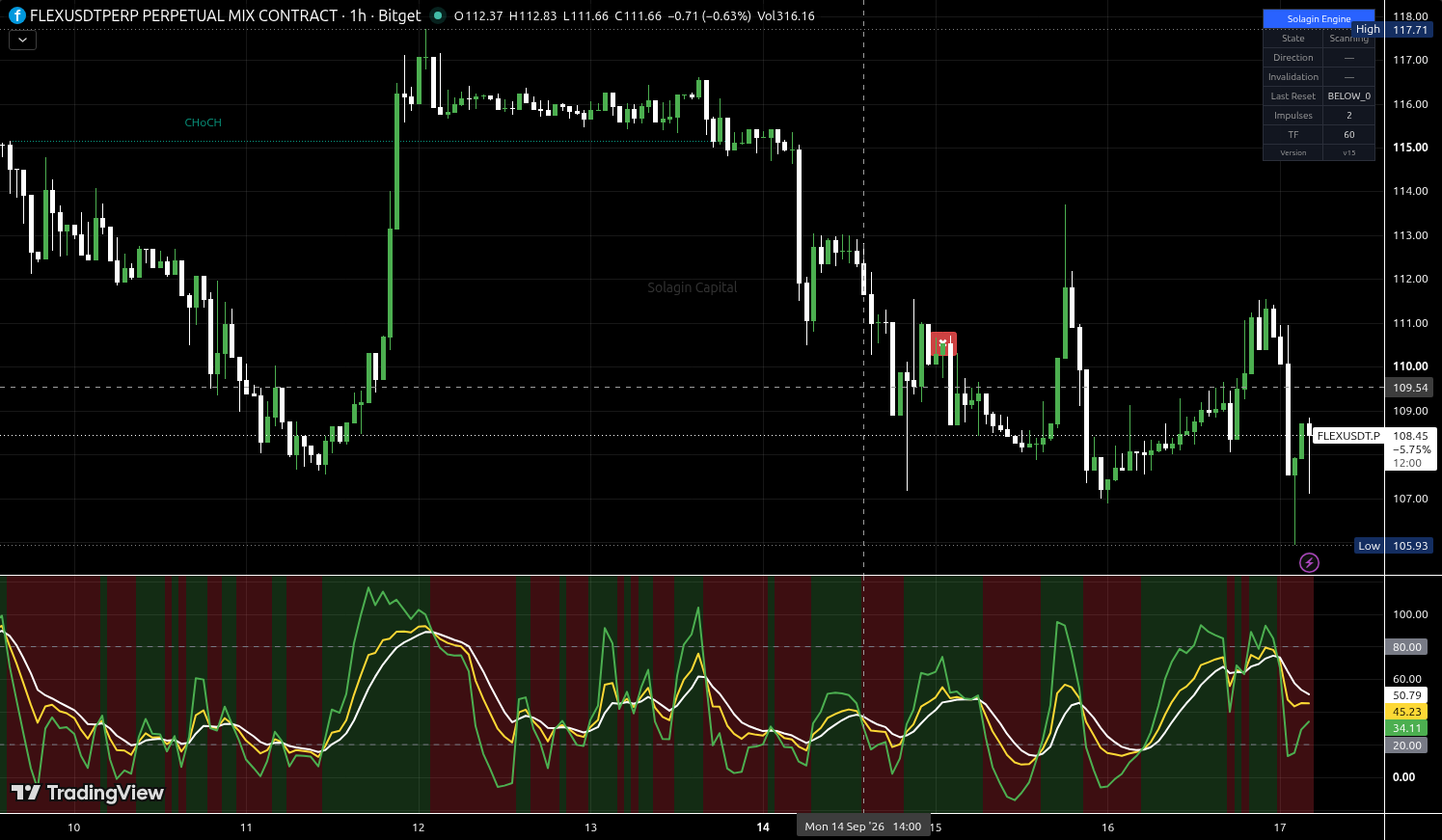Click the Direction row label

tap(1293, 58)
